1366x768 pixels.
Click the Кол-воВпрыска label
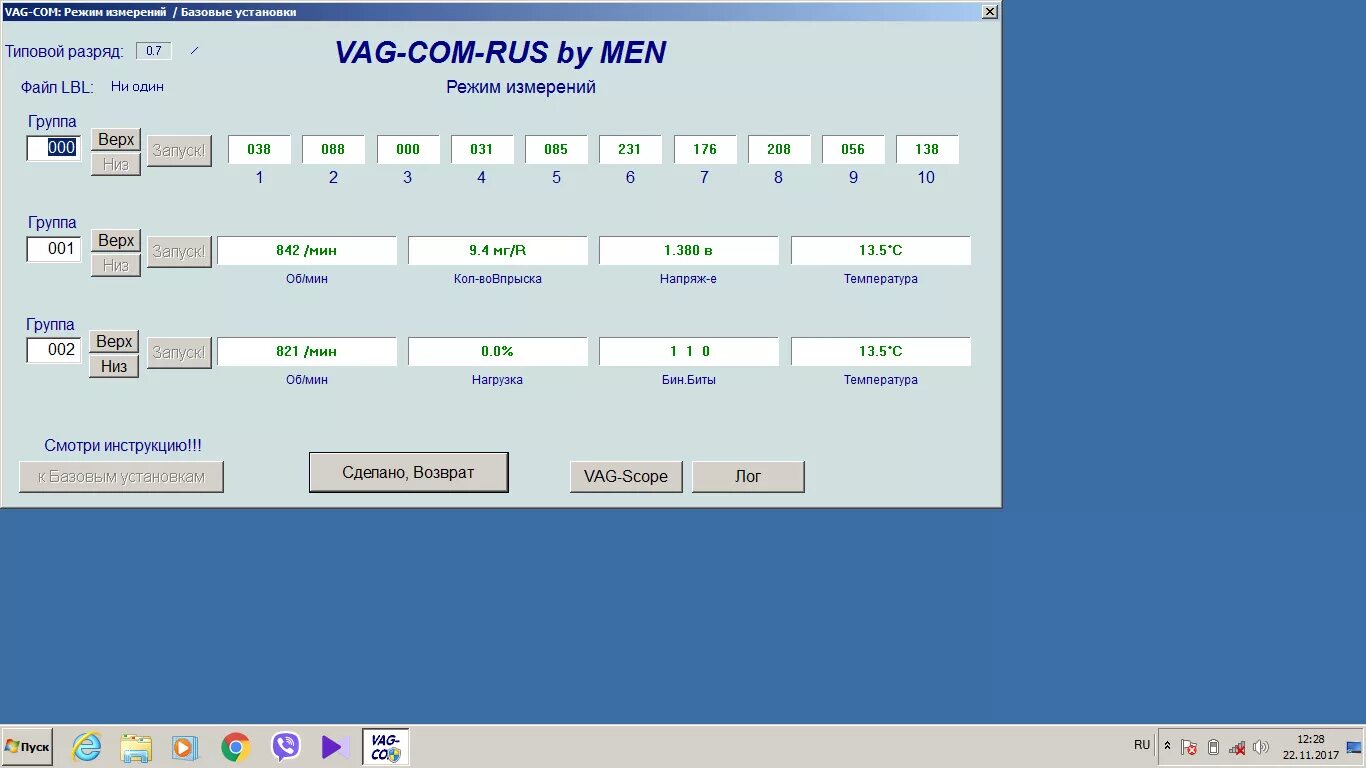[498, 279]
